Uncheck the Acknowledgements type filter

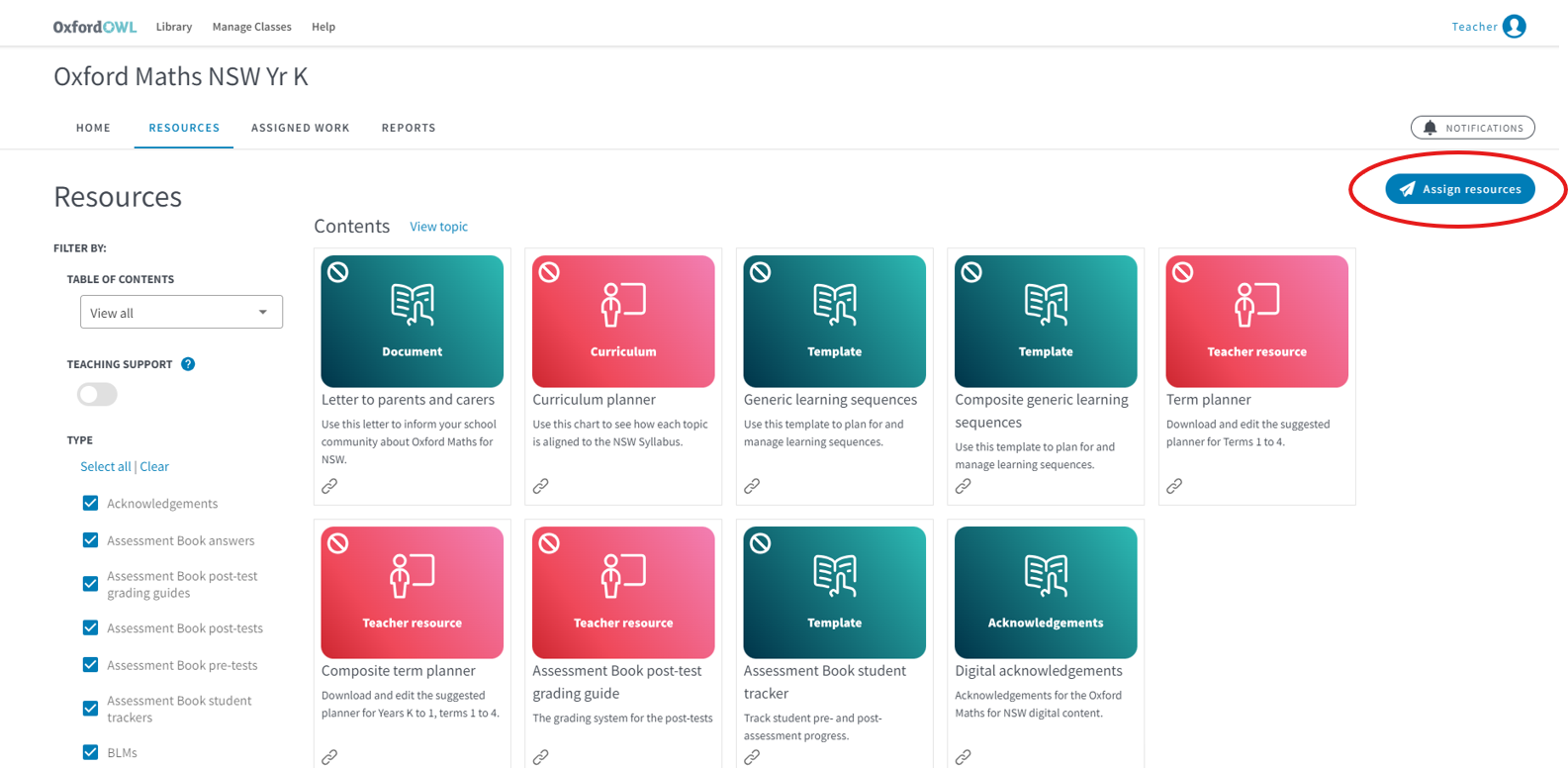pos(90,503)
